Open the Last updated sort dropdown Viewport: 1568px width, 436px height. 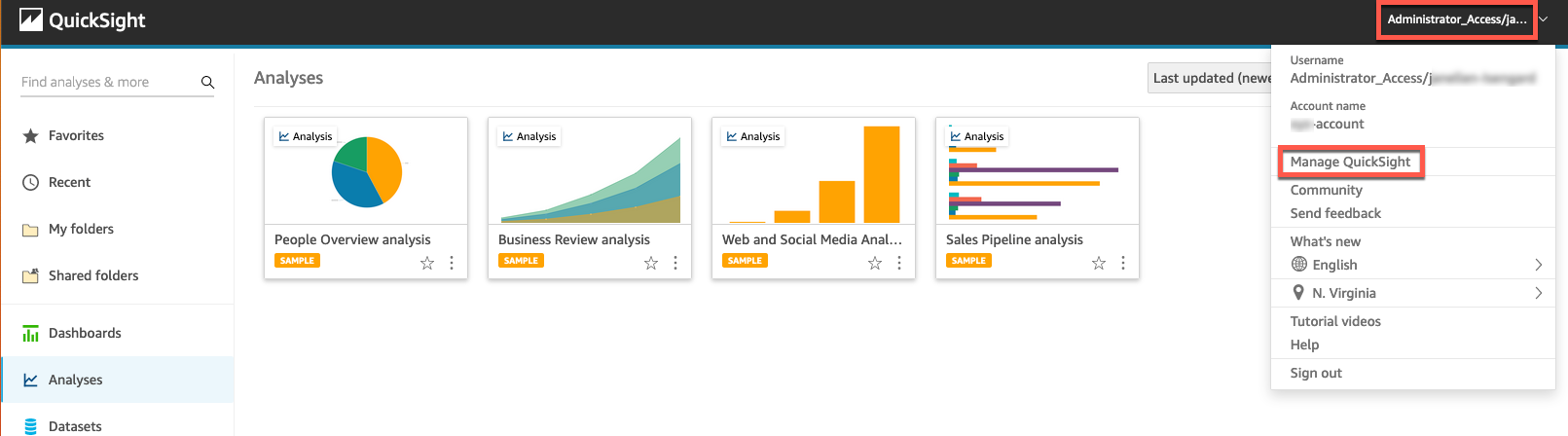point(1212,78)
